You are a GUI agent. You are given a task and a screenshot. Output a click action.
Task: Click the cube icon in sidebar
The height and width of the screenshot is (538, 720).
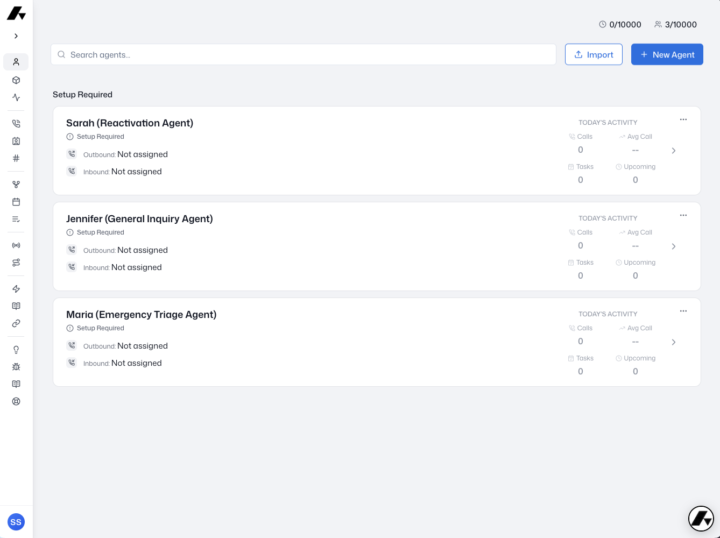[x=16, y=80]
